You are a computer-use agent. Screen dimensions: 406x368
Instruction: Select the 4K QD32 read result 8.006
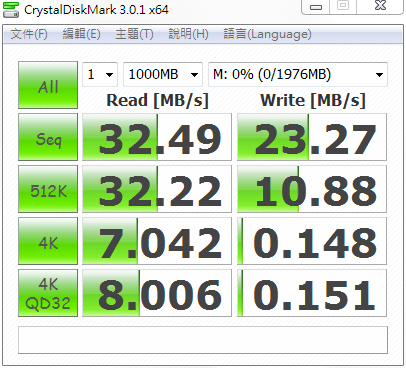pyautogui.click(x=157, y=293)
